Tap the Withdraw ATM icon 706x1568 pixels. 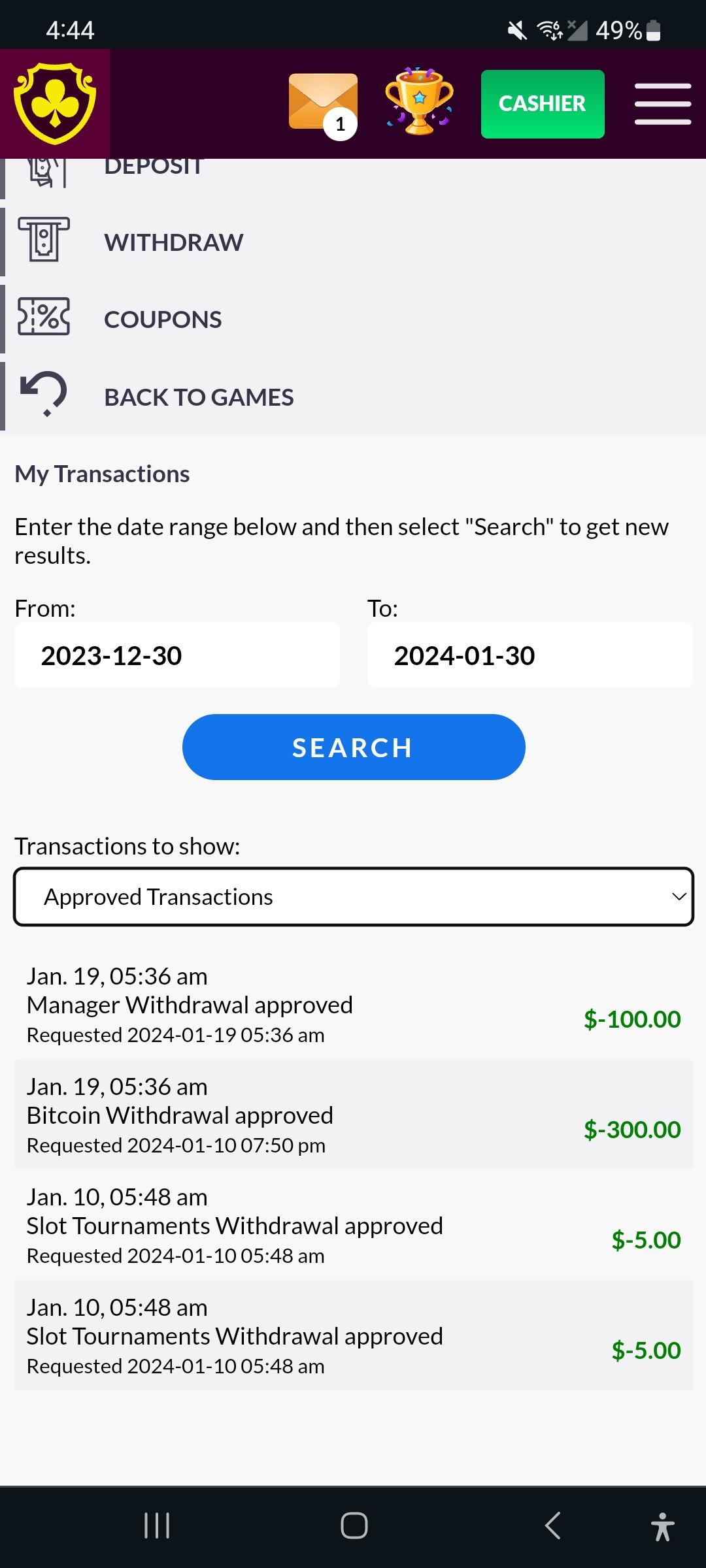tap(44, 240)
